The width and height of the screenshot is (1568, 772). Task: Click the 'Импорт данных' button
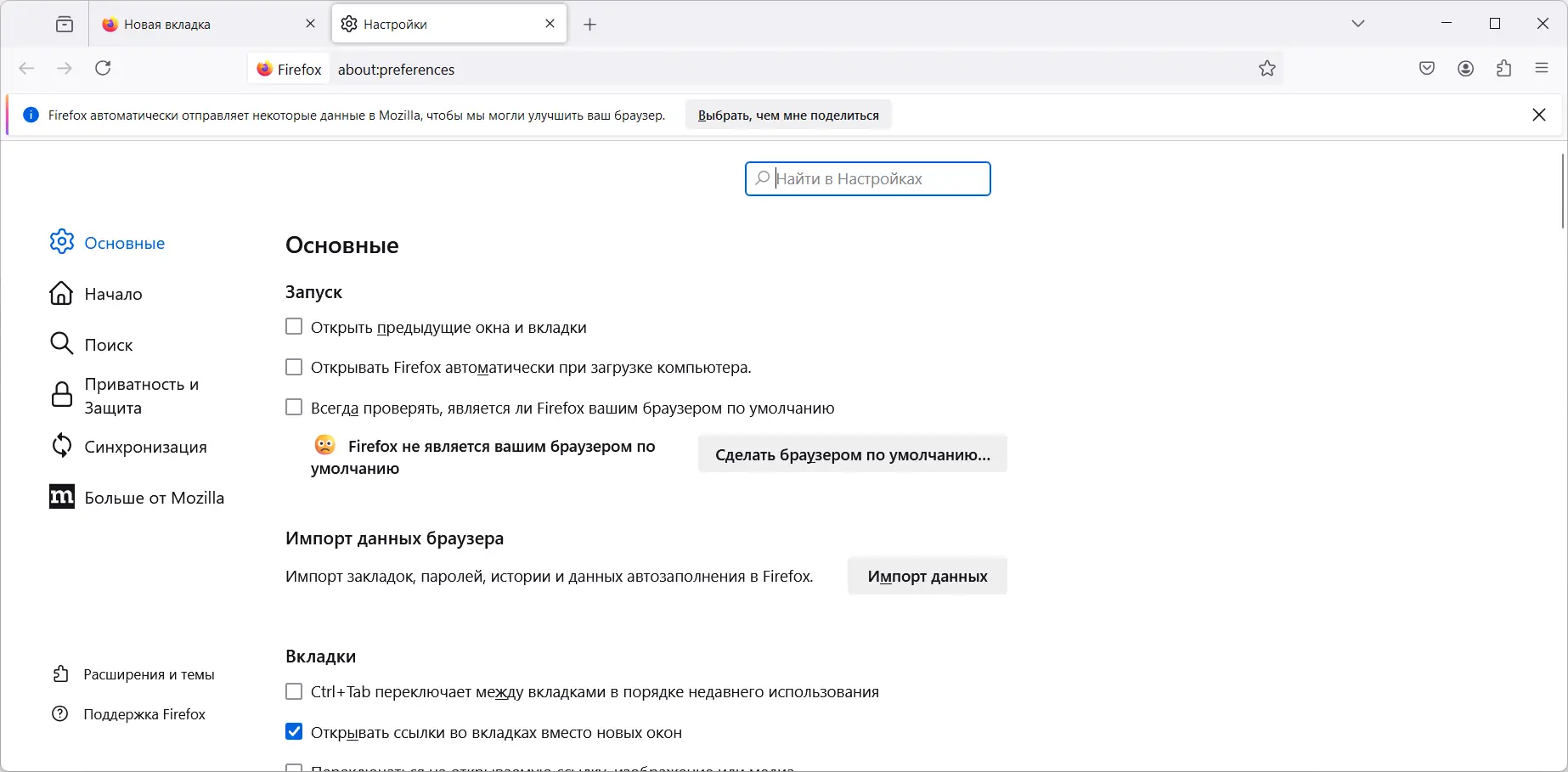[x=927, y=576]
